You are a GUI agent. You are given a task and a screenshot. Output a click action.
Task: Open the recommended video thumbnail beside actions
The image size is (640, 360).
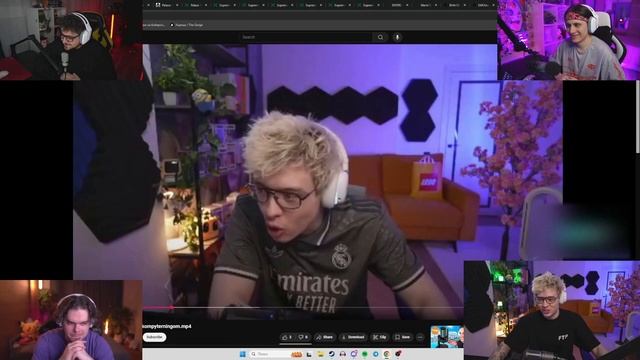[447, 337]
